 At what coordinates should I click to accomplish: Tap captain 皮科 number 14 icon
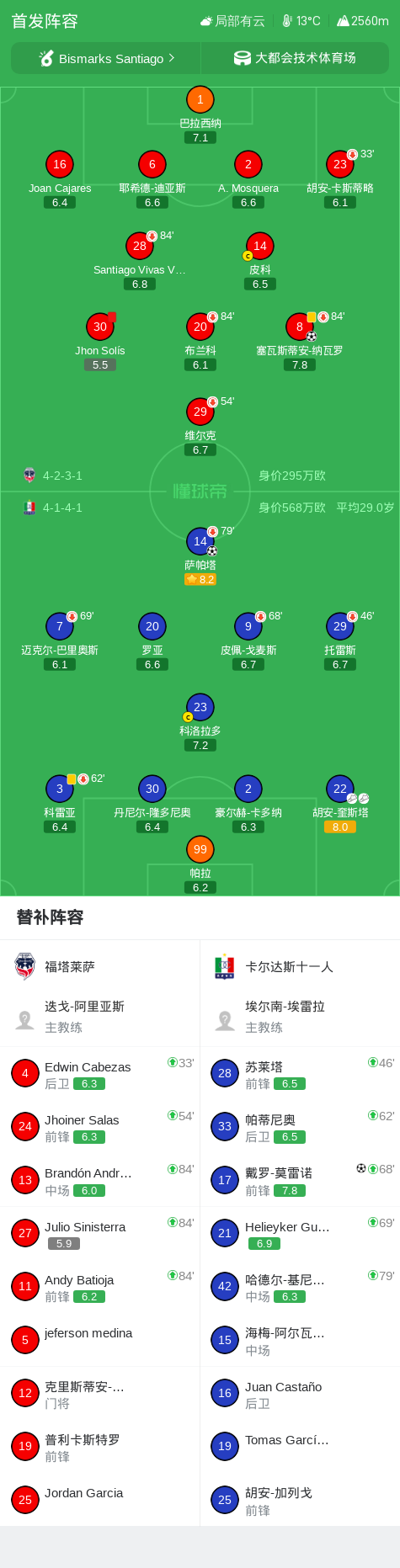click(x=260, y=246)
